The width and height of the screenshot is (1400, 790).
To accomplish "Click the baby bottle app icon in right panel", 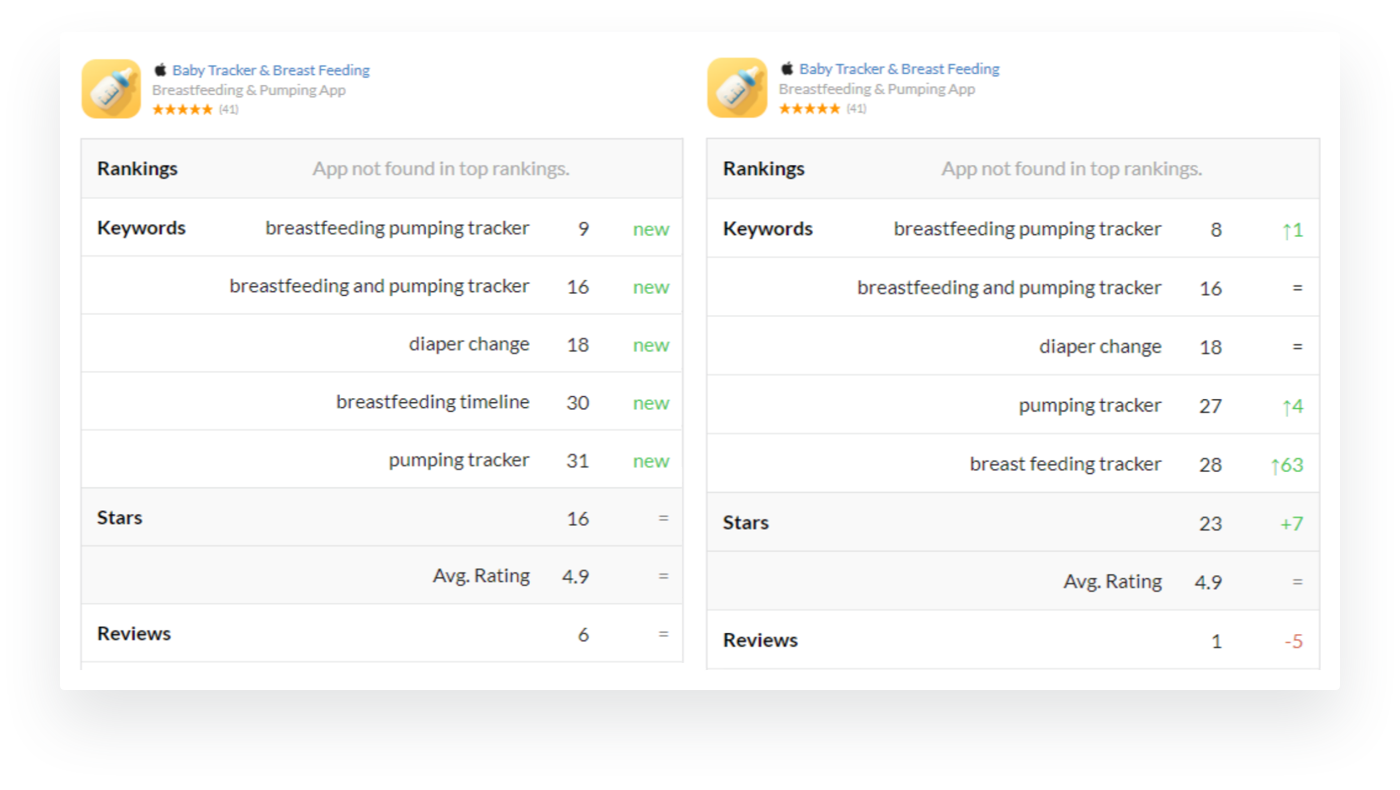I will (737, 88).
